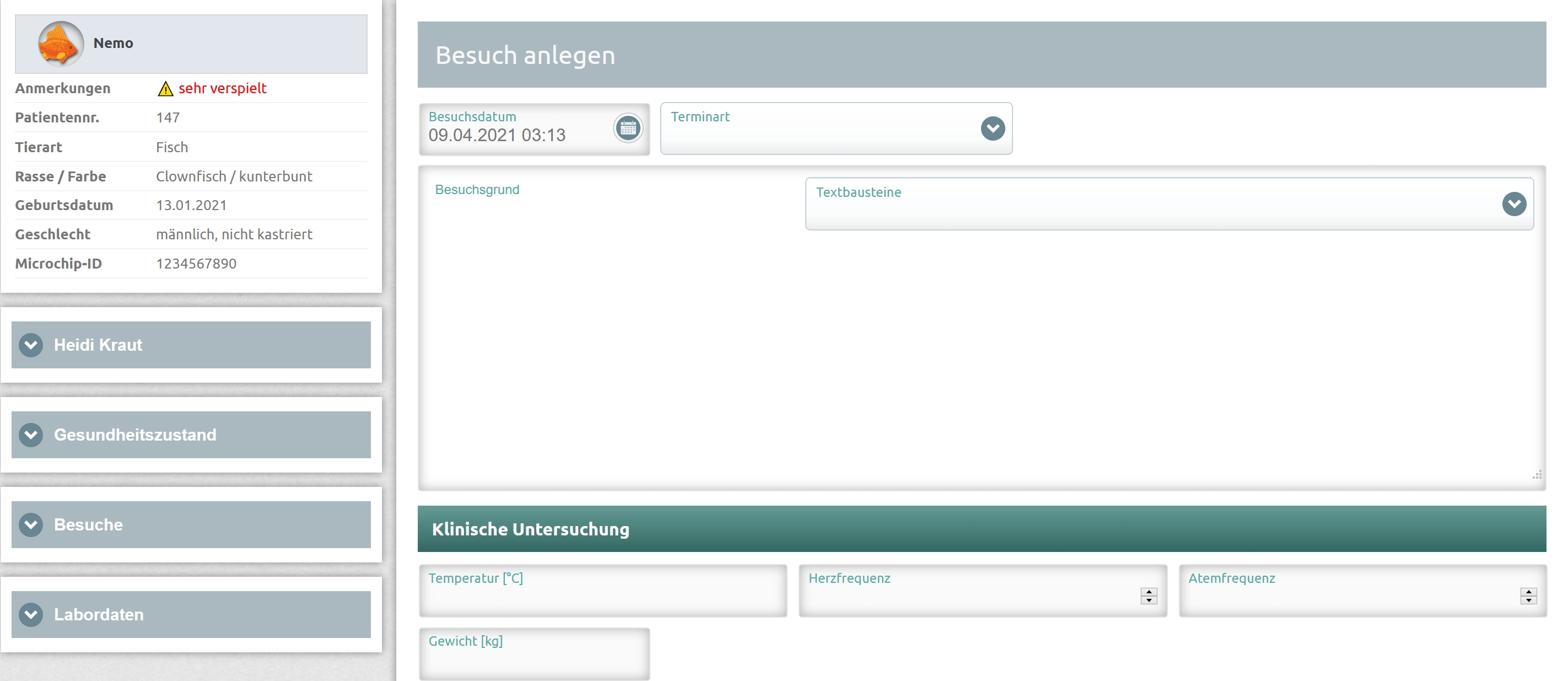Expand the Labordaten section chevron
Image resolution: width=1568 pixels, height=681 pixels.
31,615
